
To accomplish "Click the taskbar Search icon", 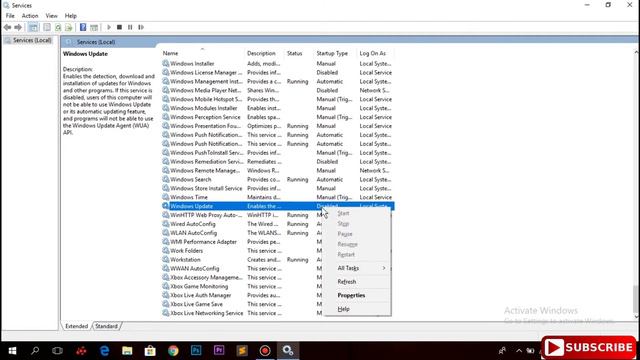I will tap(35, 351).
